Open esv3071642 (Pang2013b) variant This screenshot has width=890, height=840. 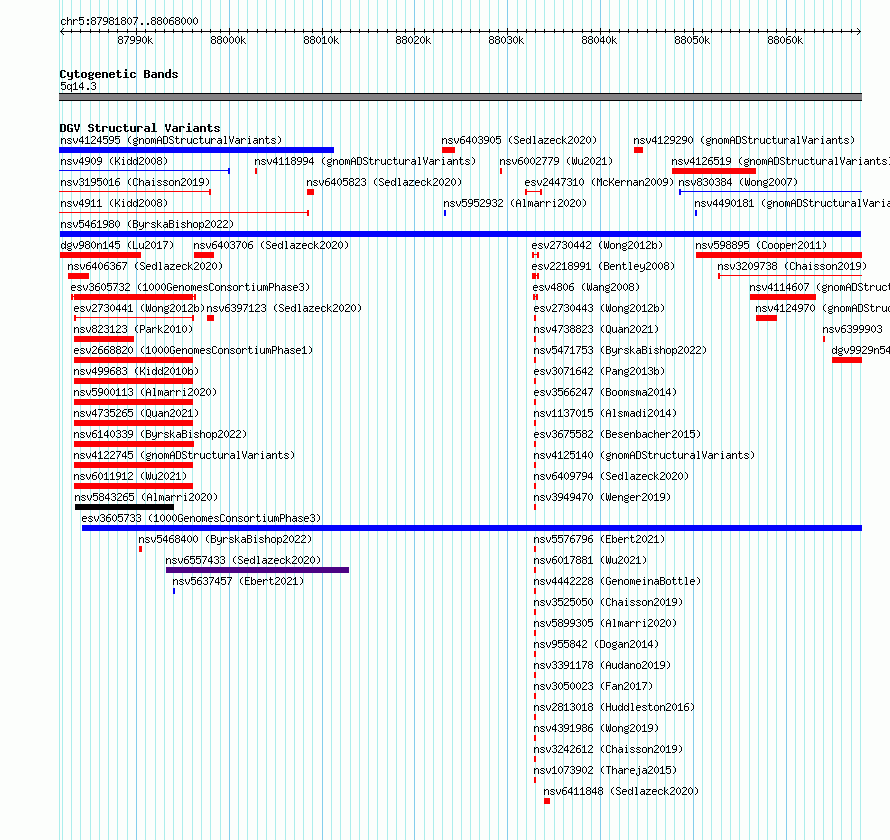coord(599,371)
